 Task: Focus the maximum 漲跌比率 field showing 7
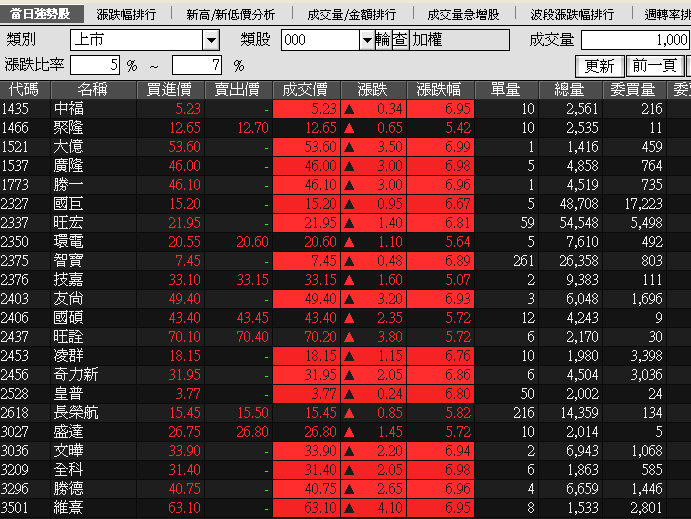[x=197, y=65]
